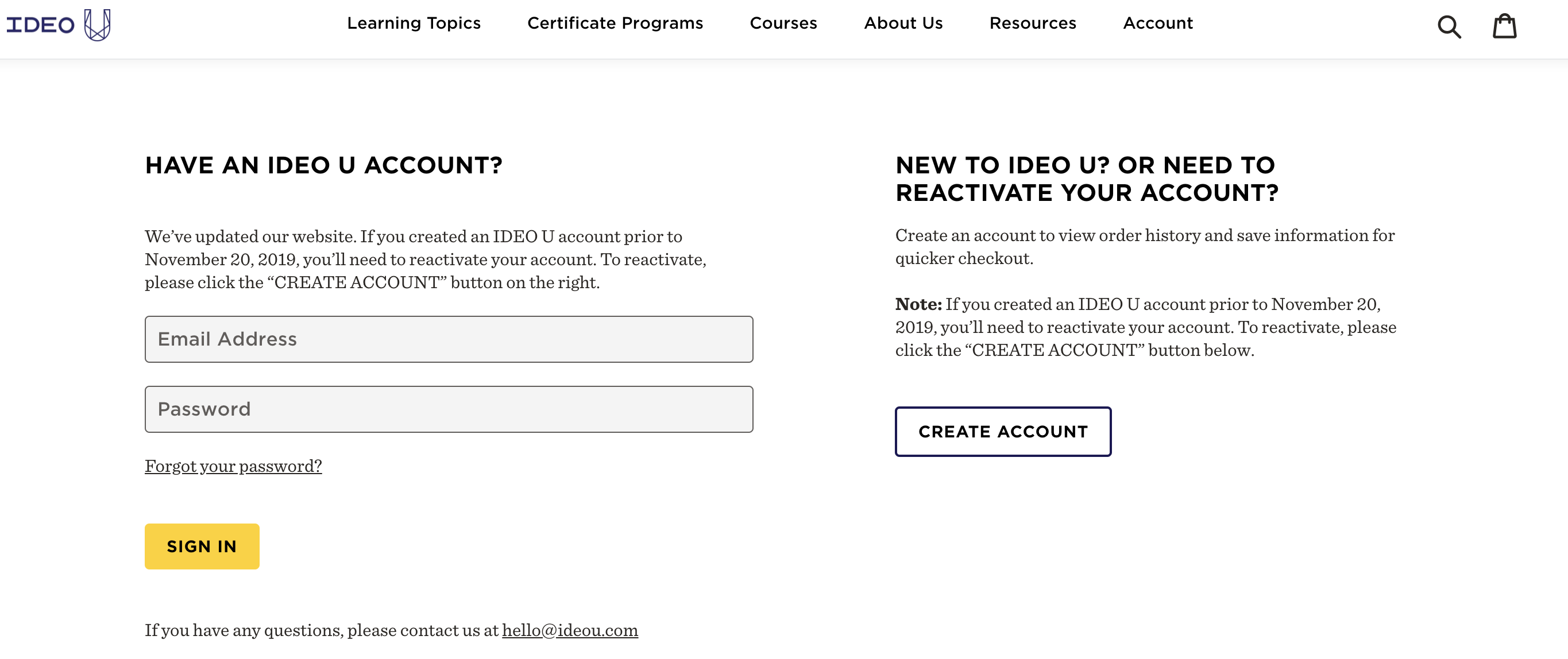This screenshot has height=659, width=1568.
Task: Click the IDEO U logo
Action: pos(59,25)
